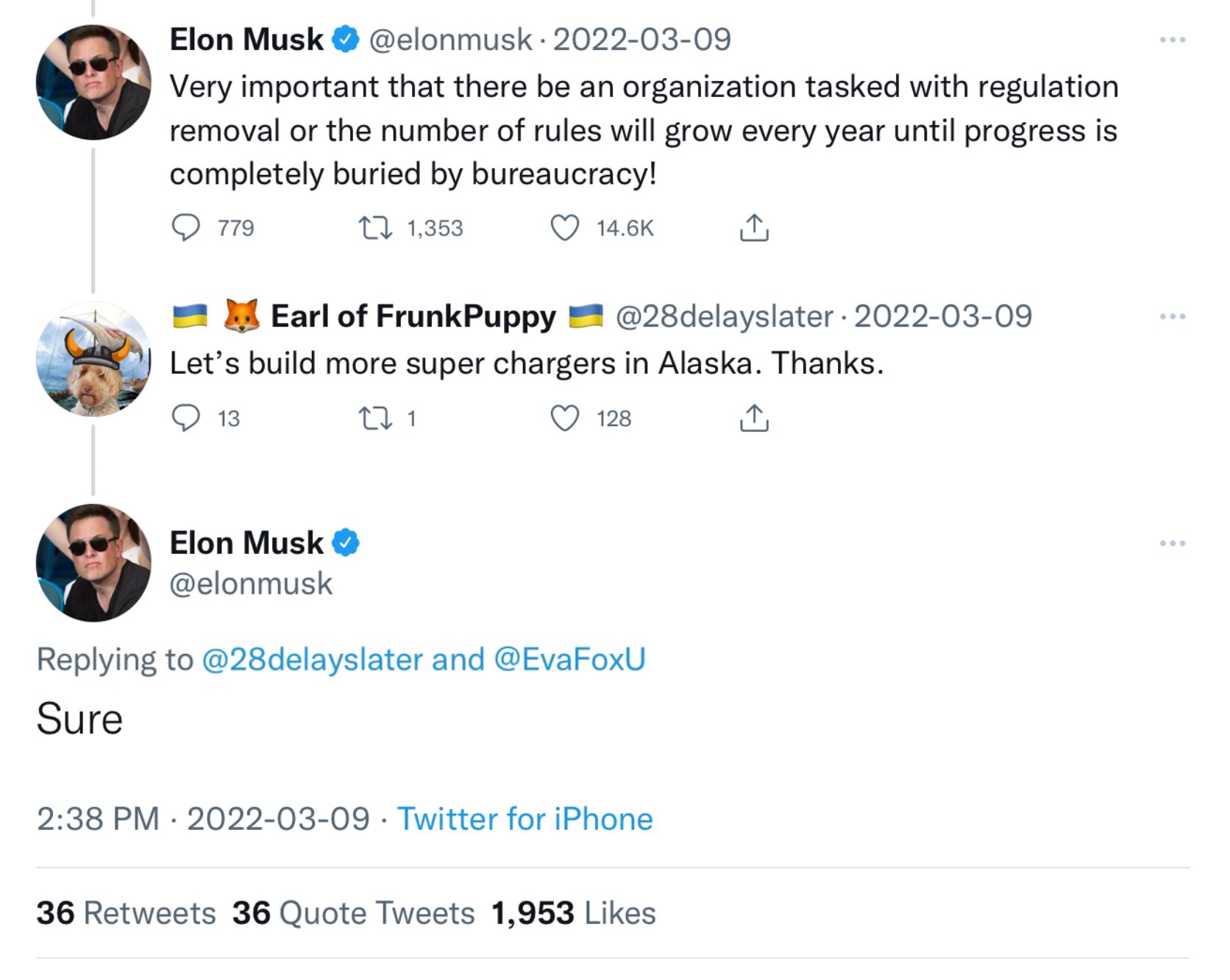Reply to the regulation removal tweet
This screenshot has height=980, width=1230.
[185, 228]
